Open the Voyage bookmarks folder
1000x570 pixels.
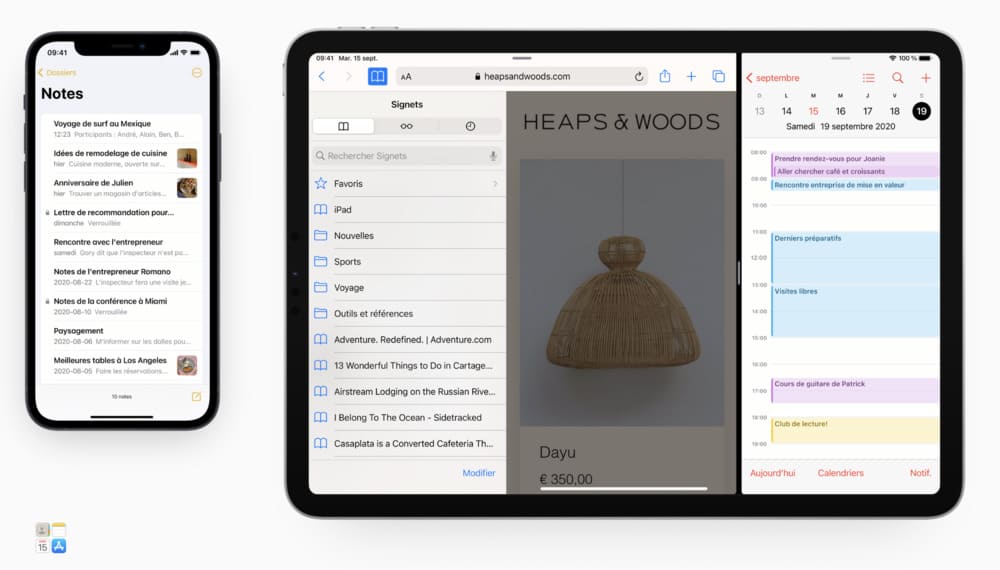407,288
